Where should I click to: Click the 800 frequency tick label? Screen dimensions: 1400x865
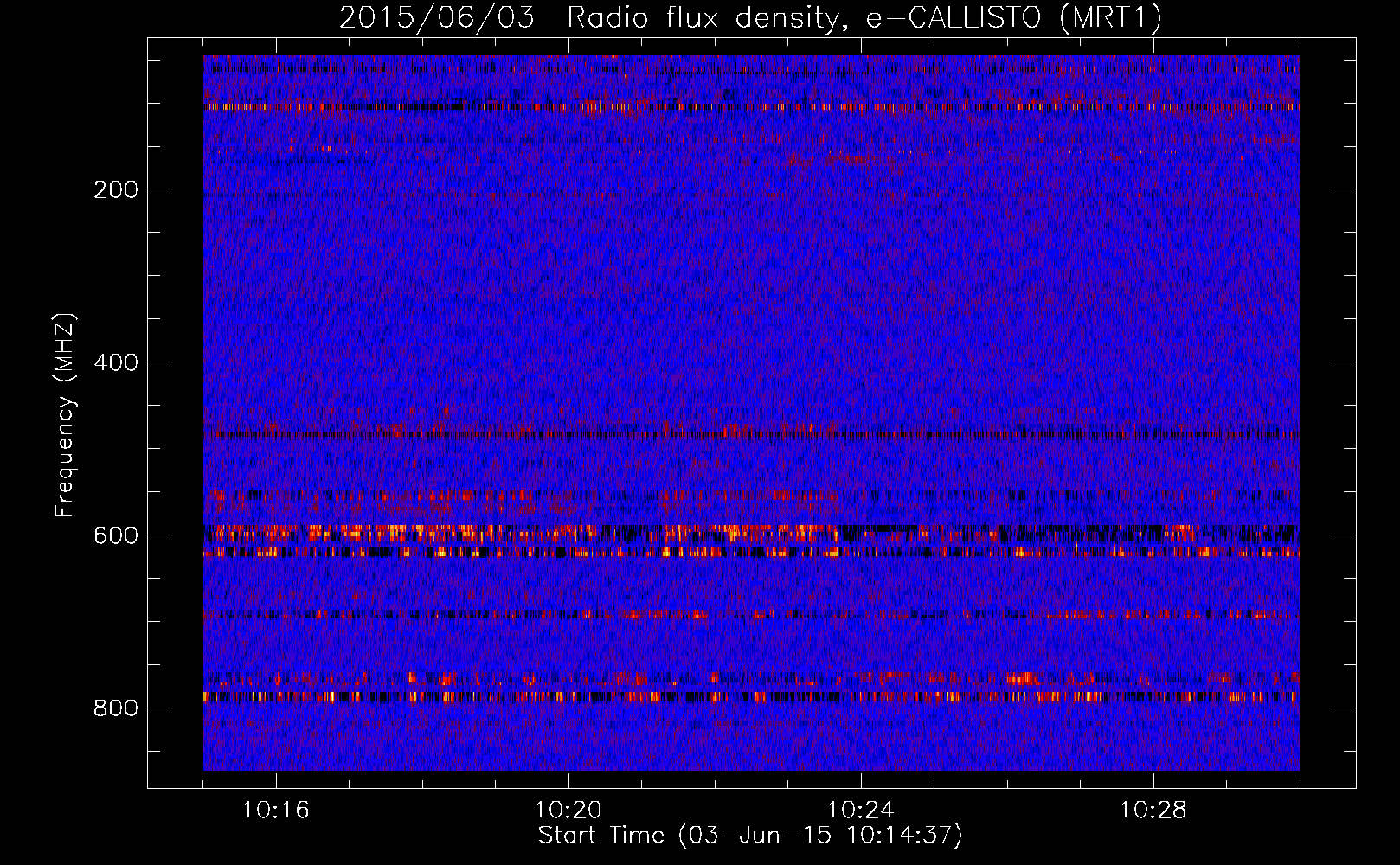(x=116, y=708)
